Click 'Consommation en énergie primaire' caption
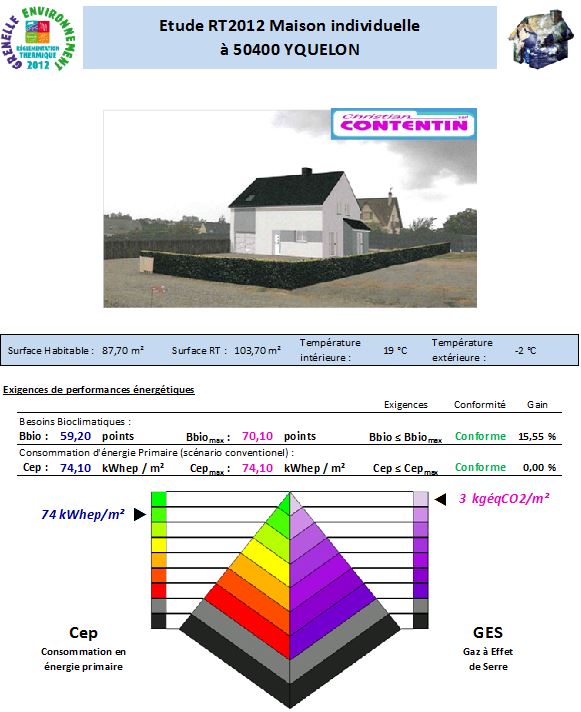 click(x=84, y=659)
